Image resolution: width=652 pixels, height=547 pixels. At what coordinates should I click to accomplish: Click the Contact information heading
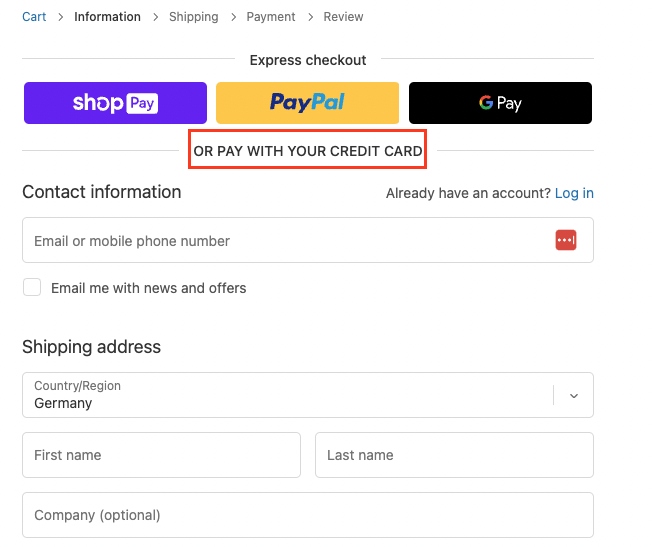[102, 192]
